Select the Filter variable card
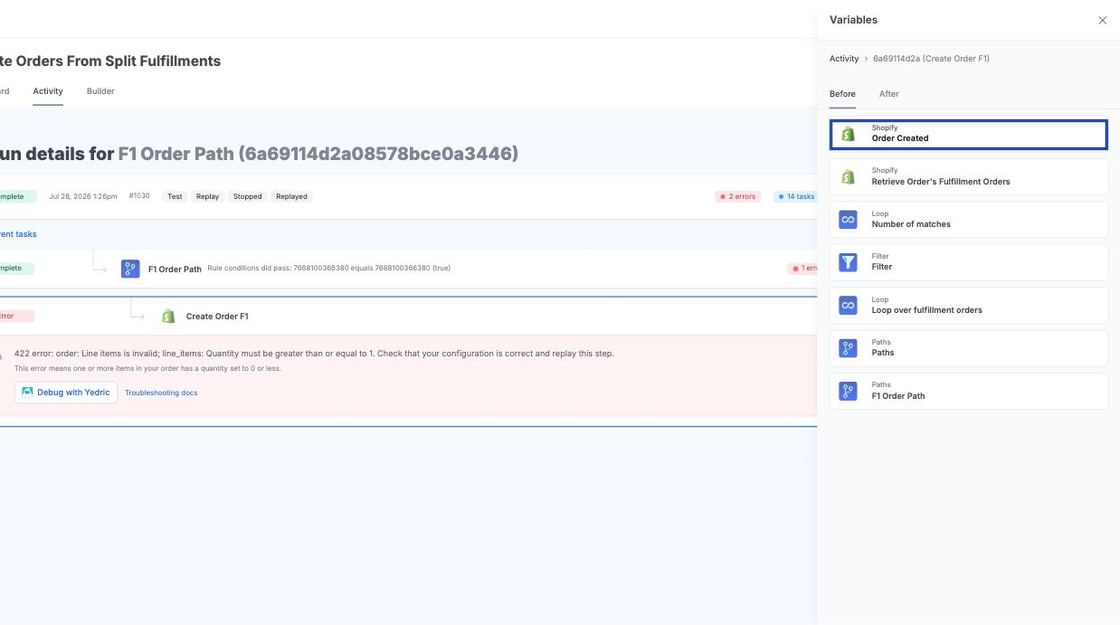 tap(969, 262)
